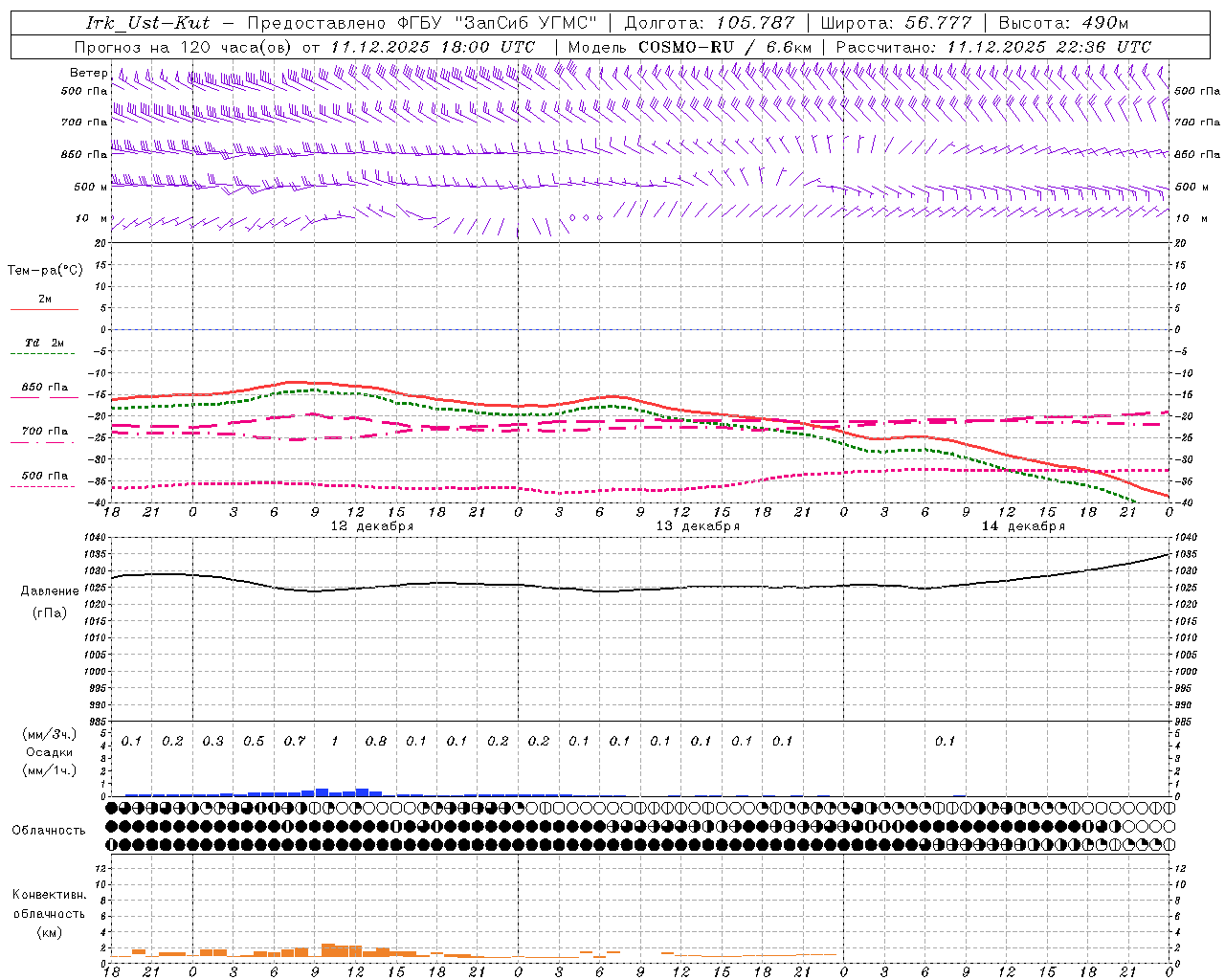
Task: Select the elevation text Высота: 490м
Action: 1063,23
